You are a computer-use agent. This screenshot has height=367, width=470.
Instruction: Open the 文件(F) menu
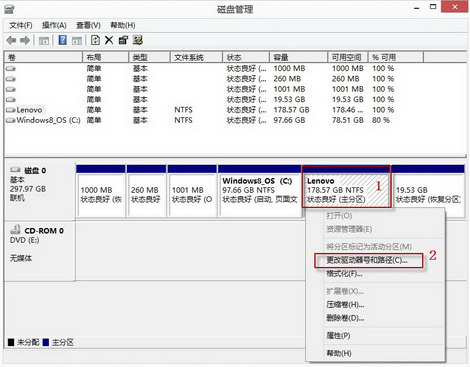(21, 25)
